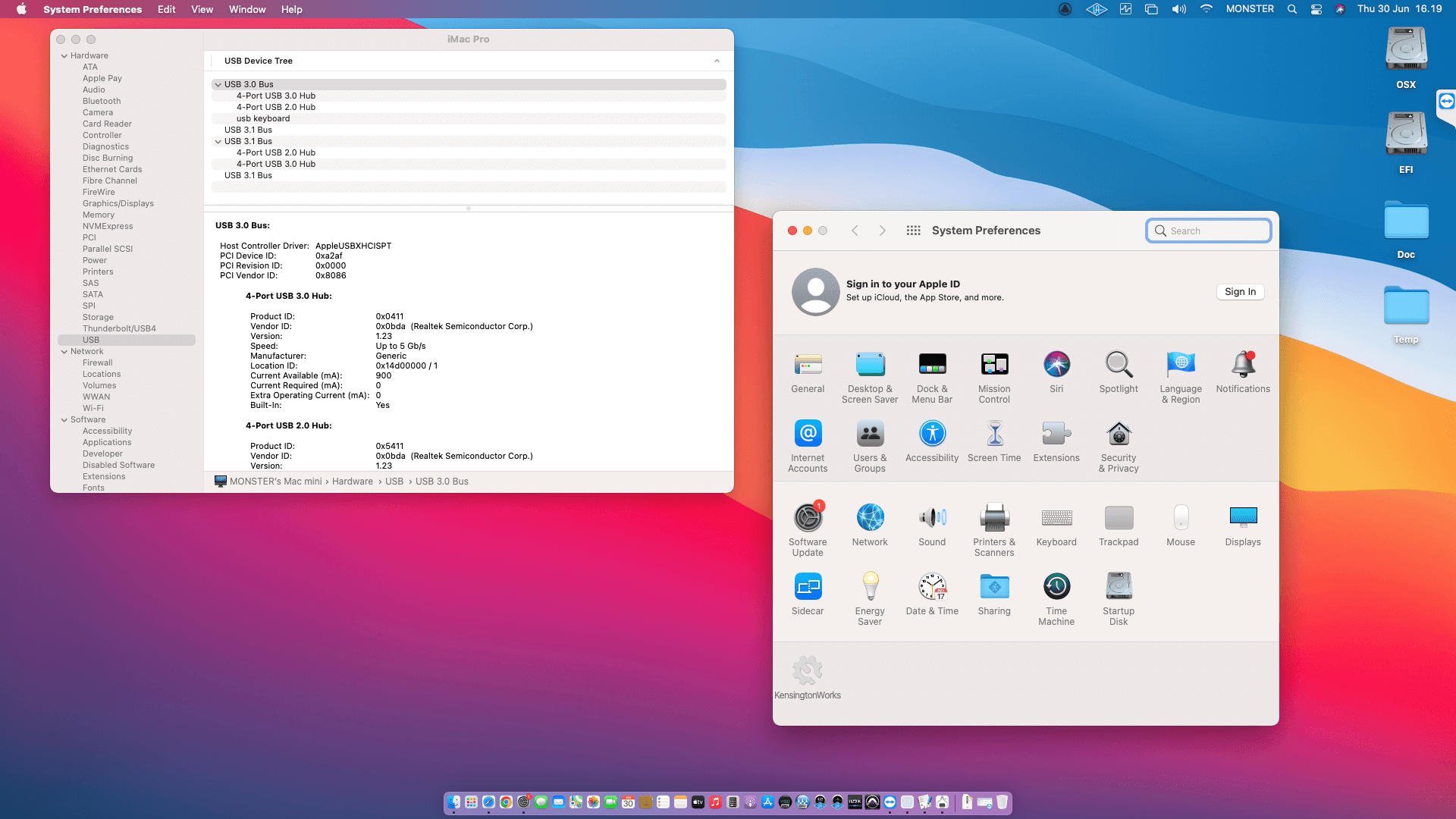The width and height of the screenshot is (1456, 819).
Task: Open Printers & Scanners settings
Action: click(993, 518)
